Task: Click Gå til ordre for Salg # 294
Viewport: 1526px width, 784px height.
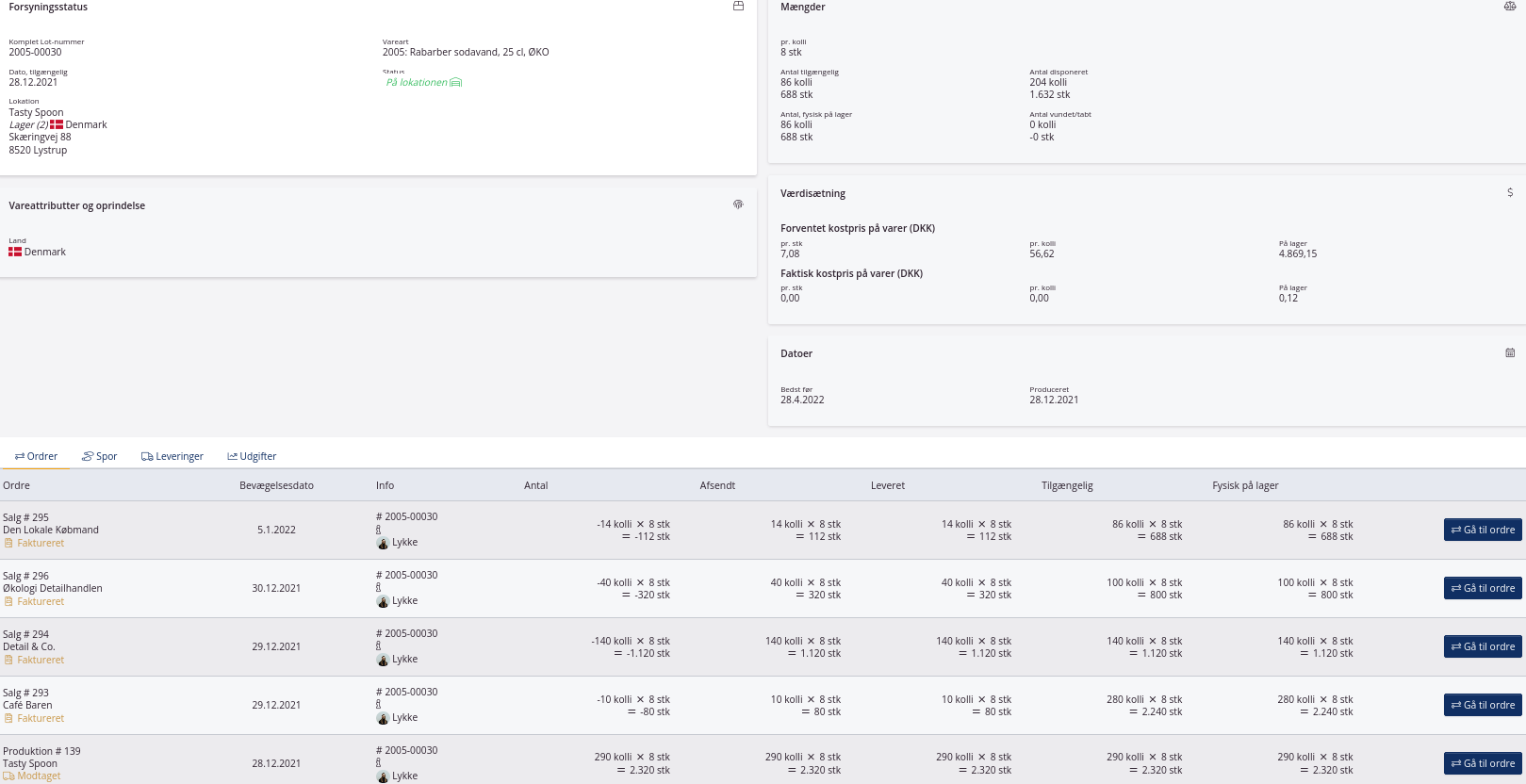Action: click(1483, 646)
